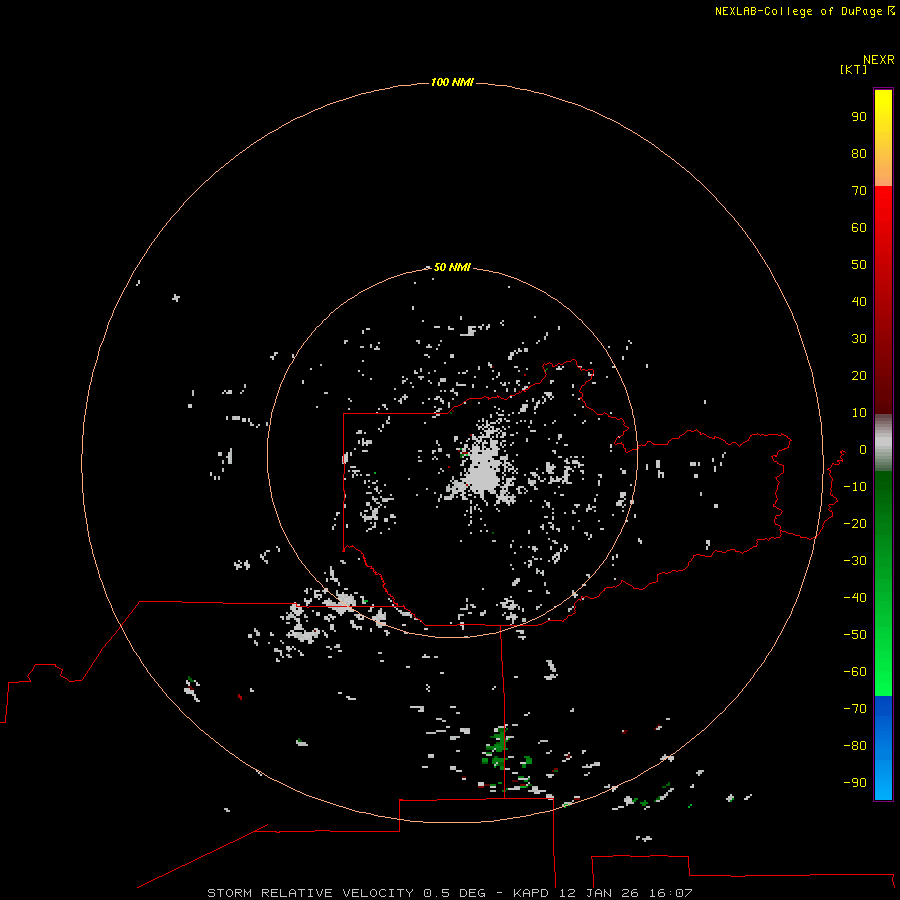
Task: Click the '[KT]' units label
Action: point(854,69)
